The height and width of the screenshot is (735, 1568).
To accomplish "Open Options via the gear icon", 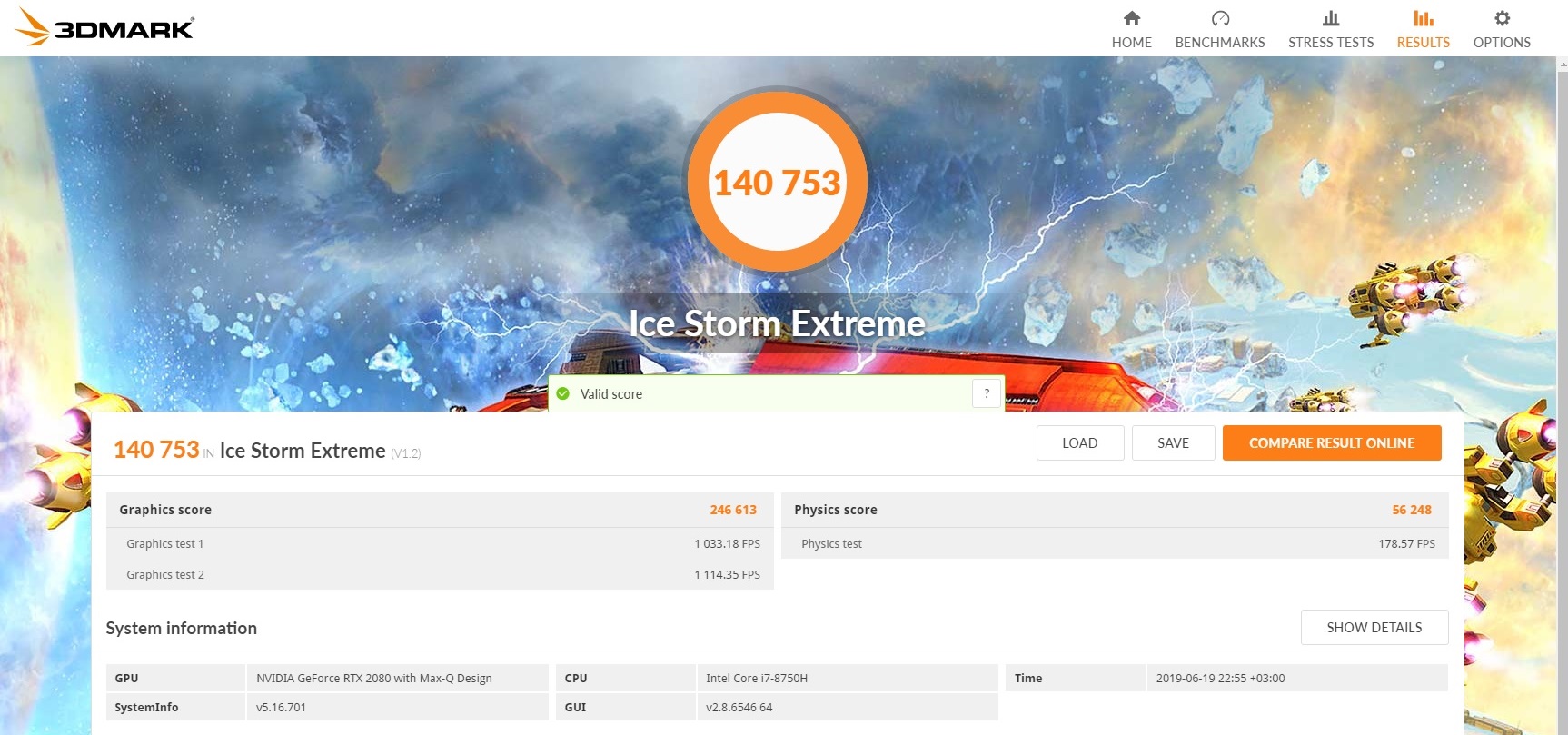I will [x=1502, y=18].
